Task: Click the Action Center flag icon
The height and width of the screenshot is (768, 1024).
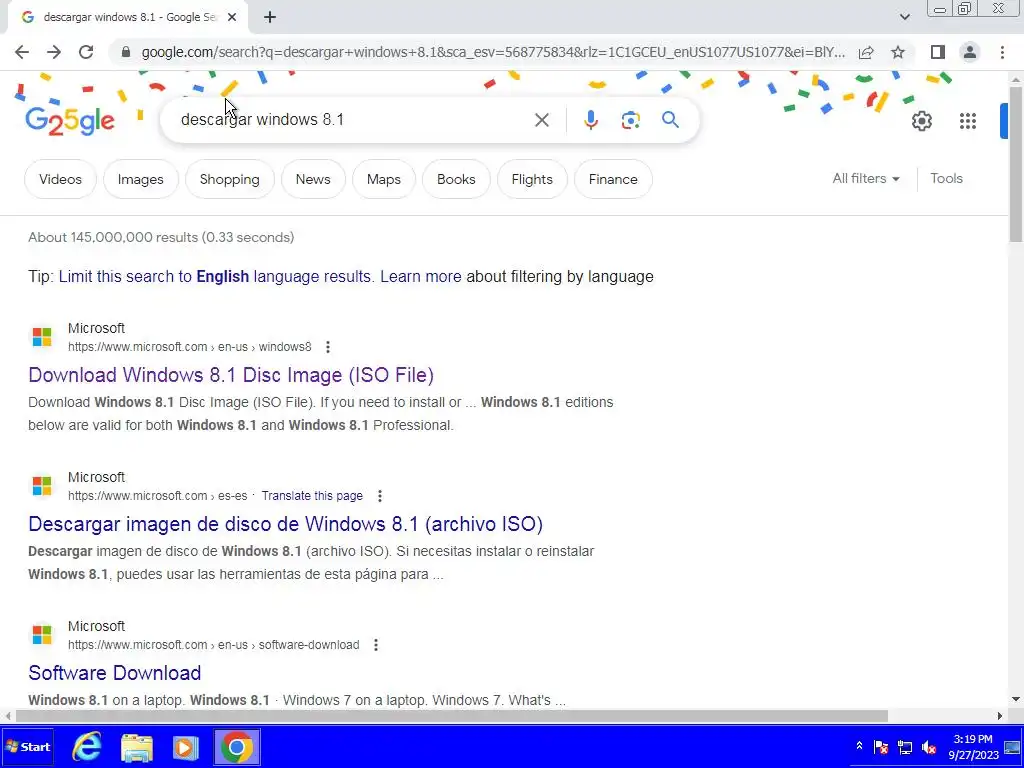Action: pos(881,747)
